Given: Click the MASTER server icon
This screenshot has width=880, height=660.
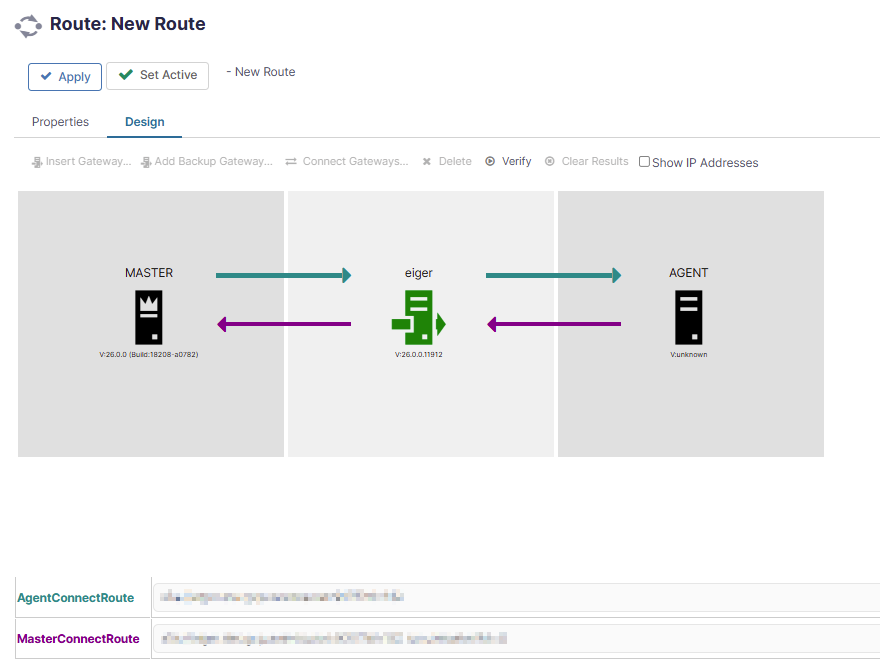Looking at the screenshot, I should coord(149,317).
